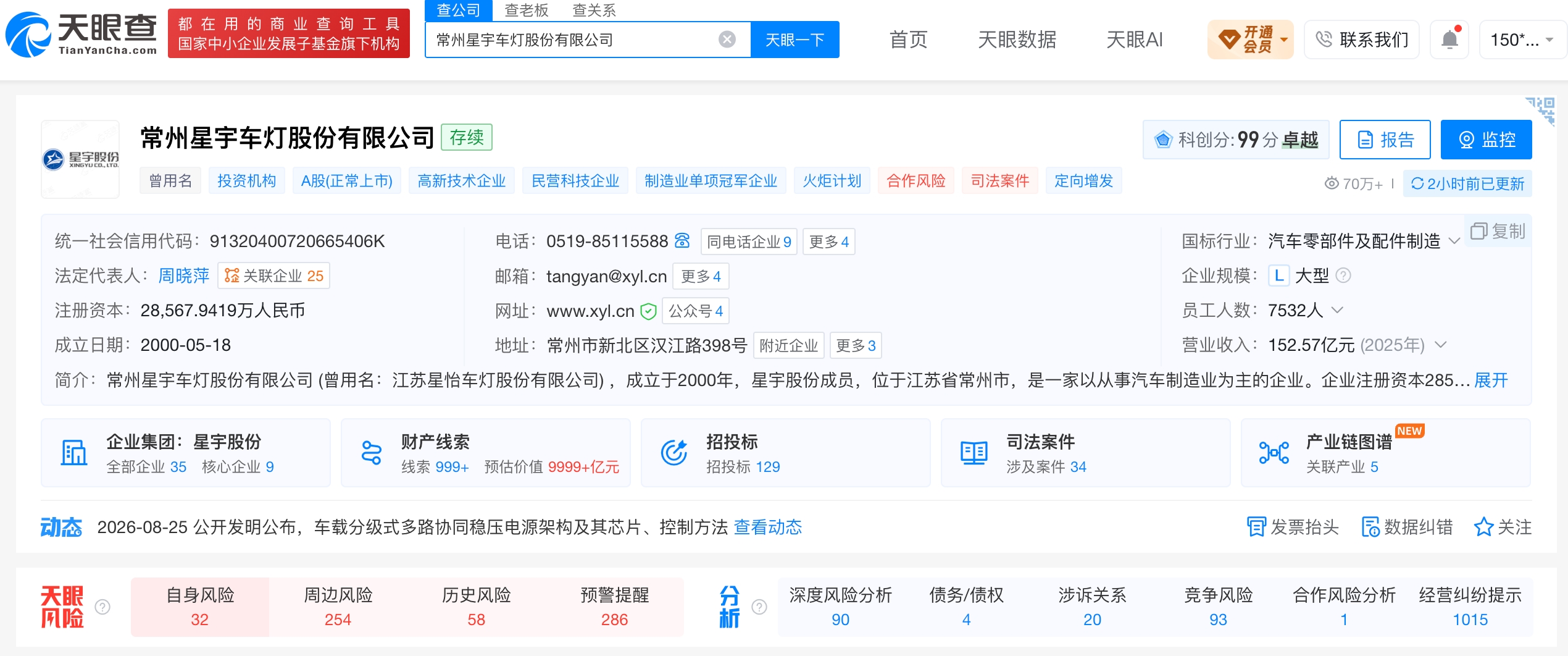
Task: Select the 查公司 search tab
Action: pyautogui.click(x=459, y=10)
